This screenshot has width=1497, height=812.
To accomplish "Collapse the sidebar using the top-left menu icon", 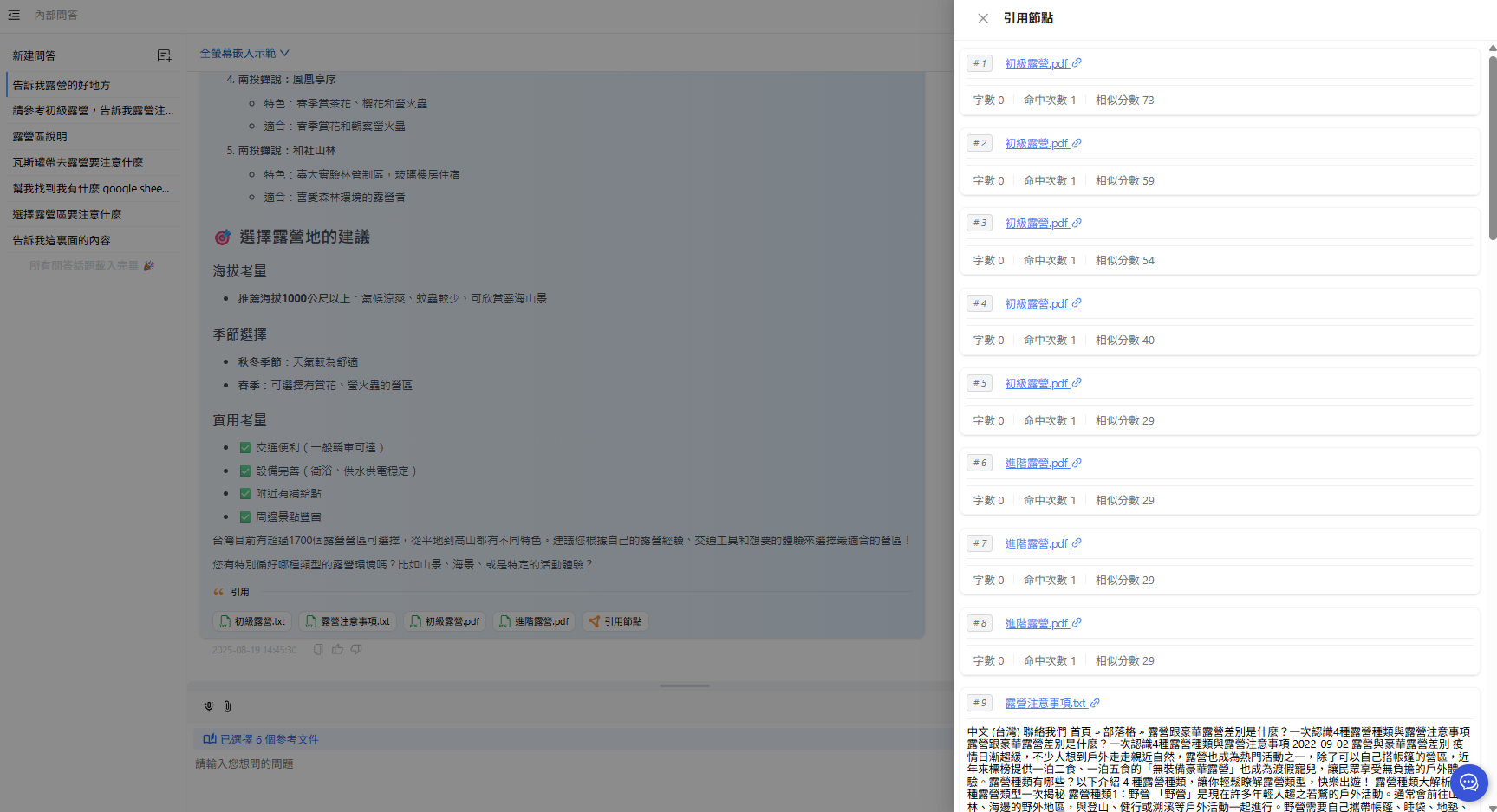I will (x=14, y=15).
